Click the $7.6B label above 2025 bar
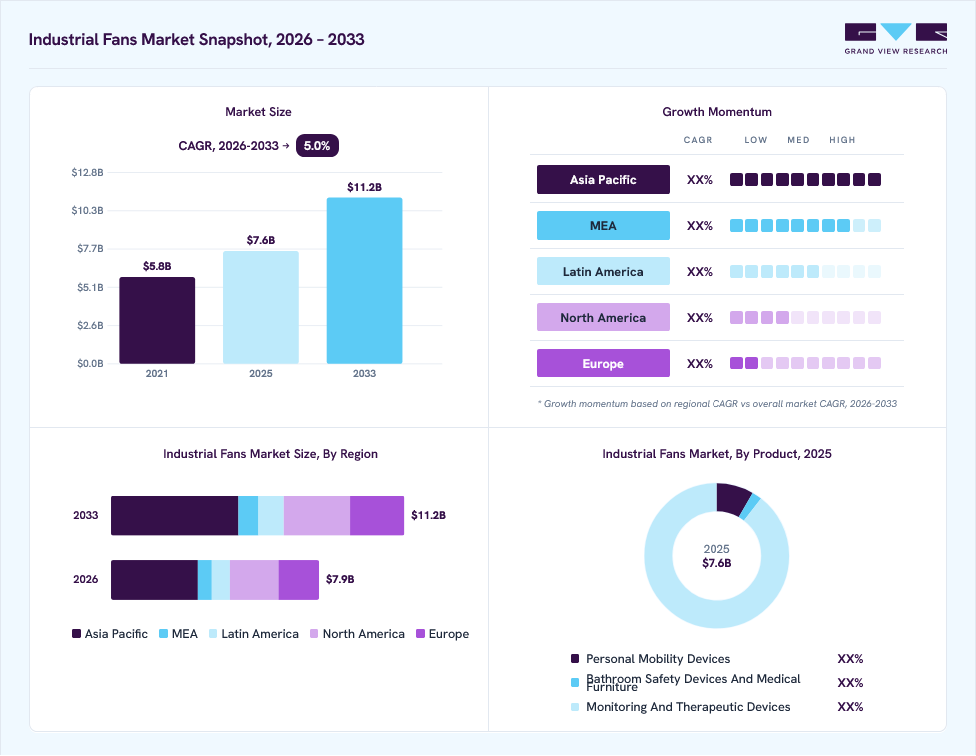Viewport: 976px width, 756px height. pyautogui.click(x=261, y=240)
